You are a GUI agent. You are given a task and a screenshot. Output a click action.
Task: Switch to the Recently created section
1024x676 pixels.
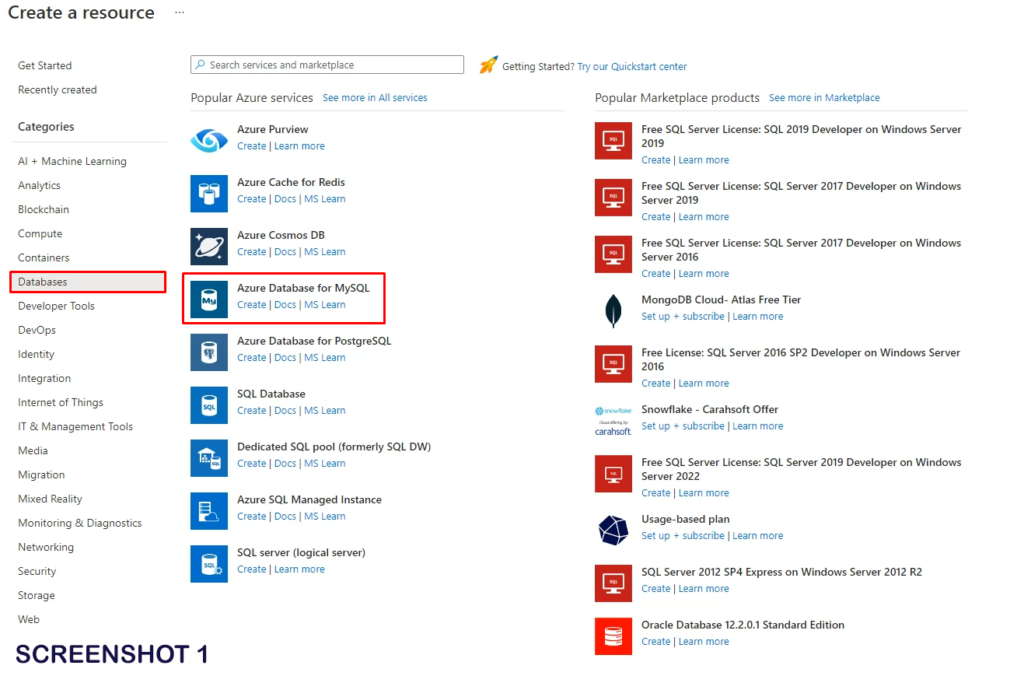point(57,90)
